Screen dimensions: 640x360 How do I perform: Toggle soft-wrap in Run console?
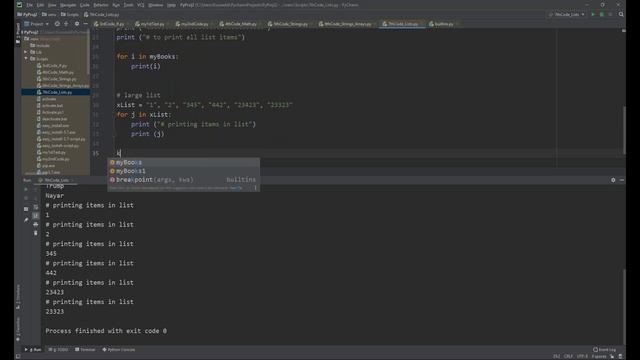[x=36, y=207]
